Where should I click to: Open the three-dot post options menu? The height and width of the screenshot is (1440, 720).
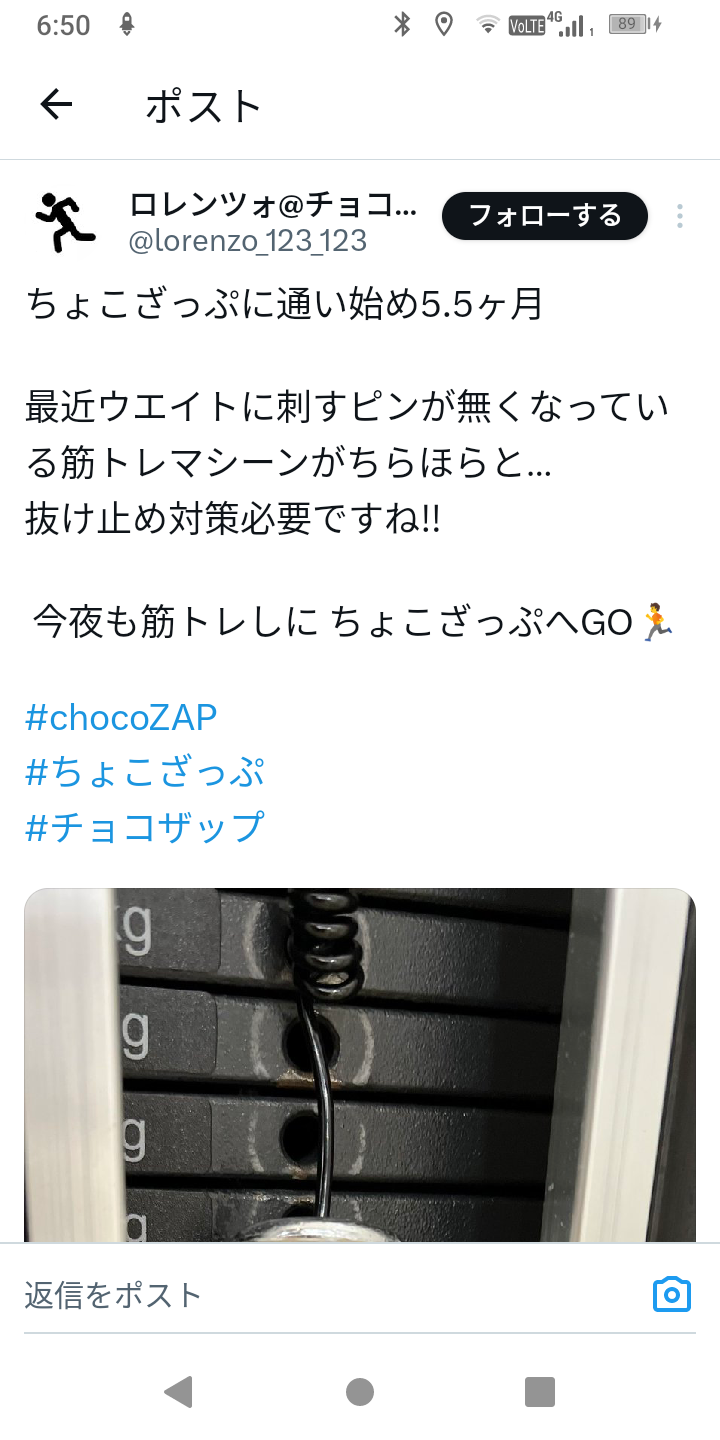(680, 216)
